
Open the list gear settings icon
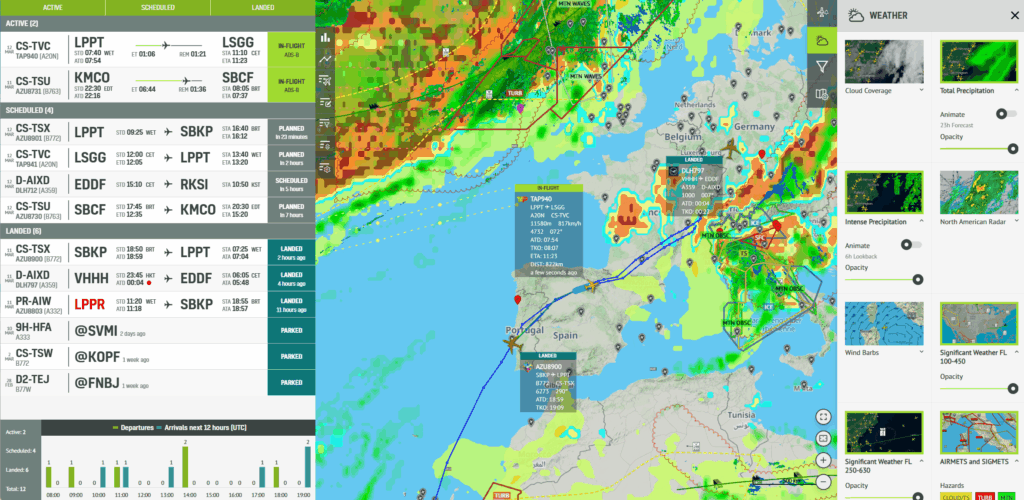click(x=325, y=168)
